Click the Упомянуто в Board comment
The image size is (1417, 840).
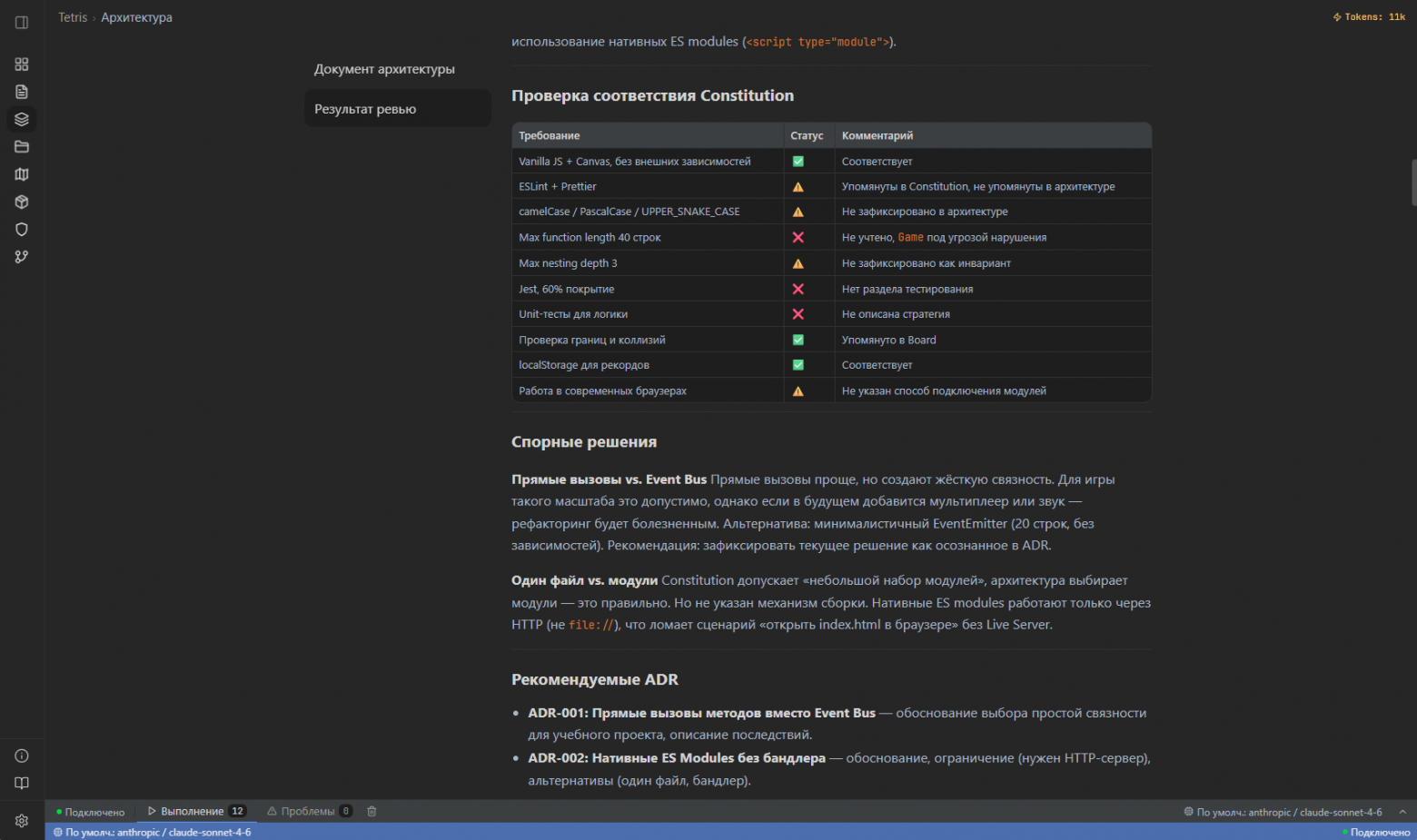889,340
